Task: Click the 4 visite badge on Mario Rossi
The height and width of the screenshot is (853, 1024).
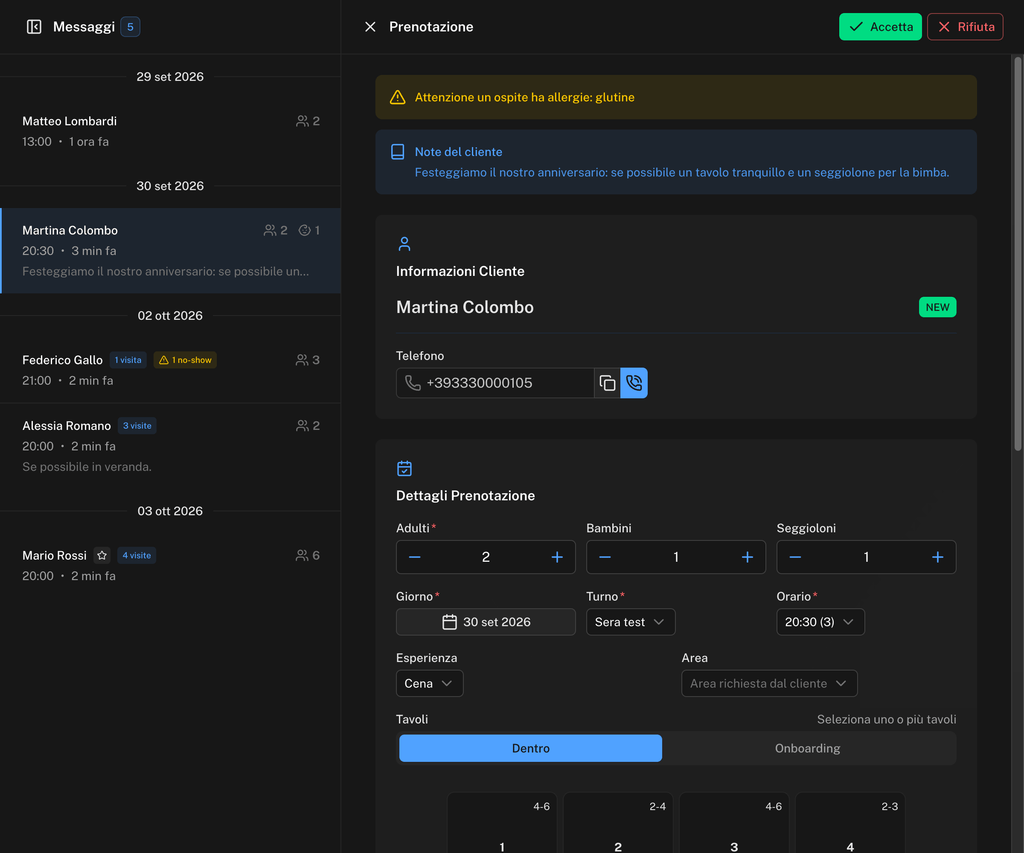Action: [136, 555]
